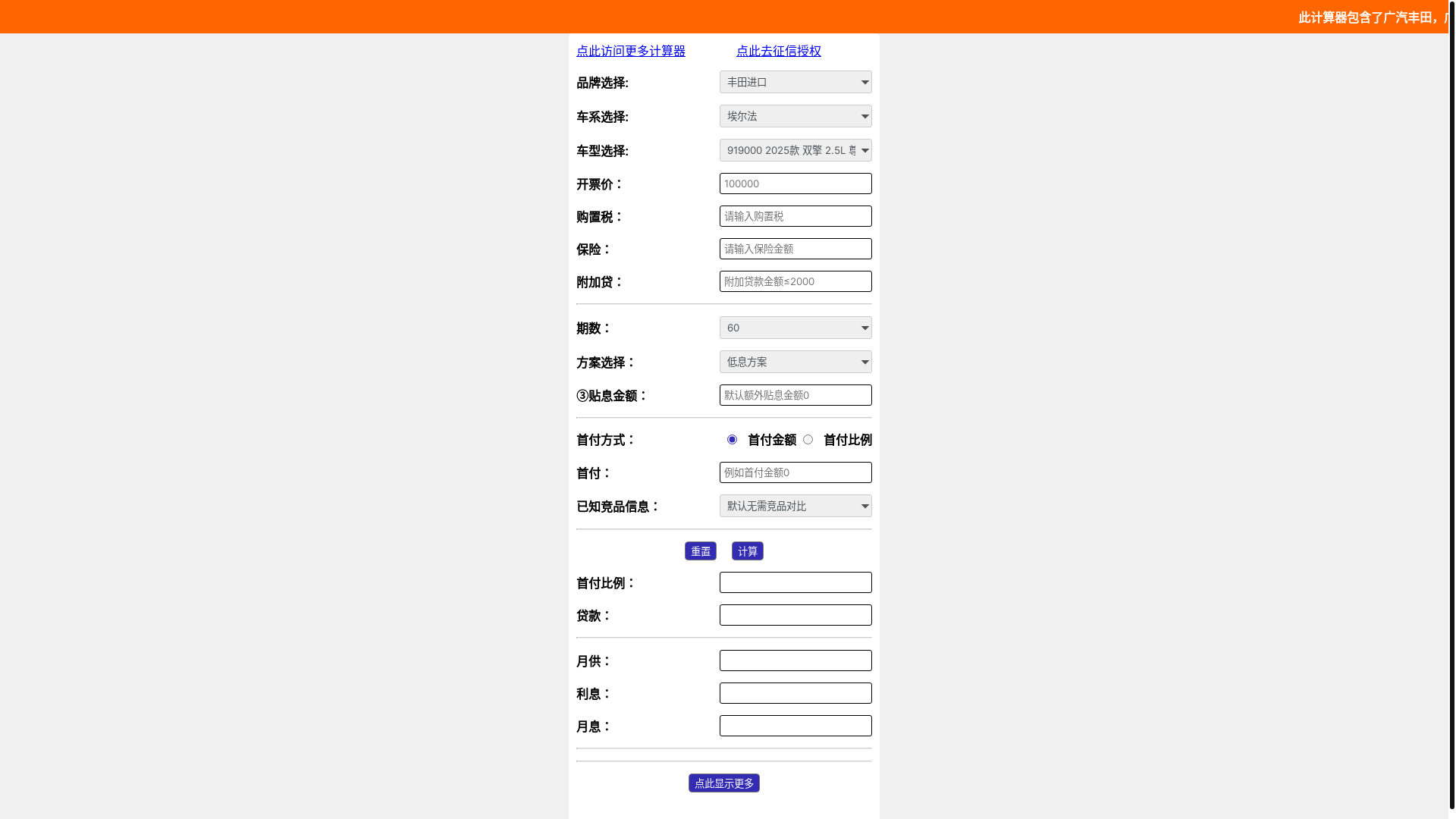This screenshot has width=1456, height=819.
Task: Click the 月息 result field
Action: (795, 726)
